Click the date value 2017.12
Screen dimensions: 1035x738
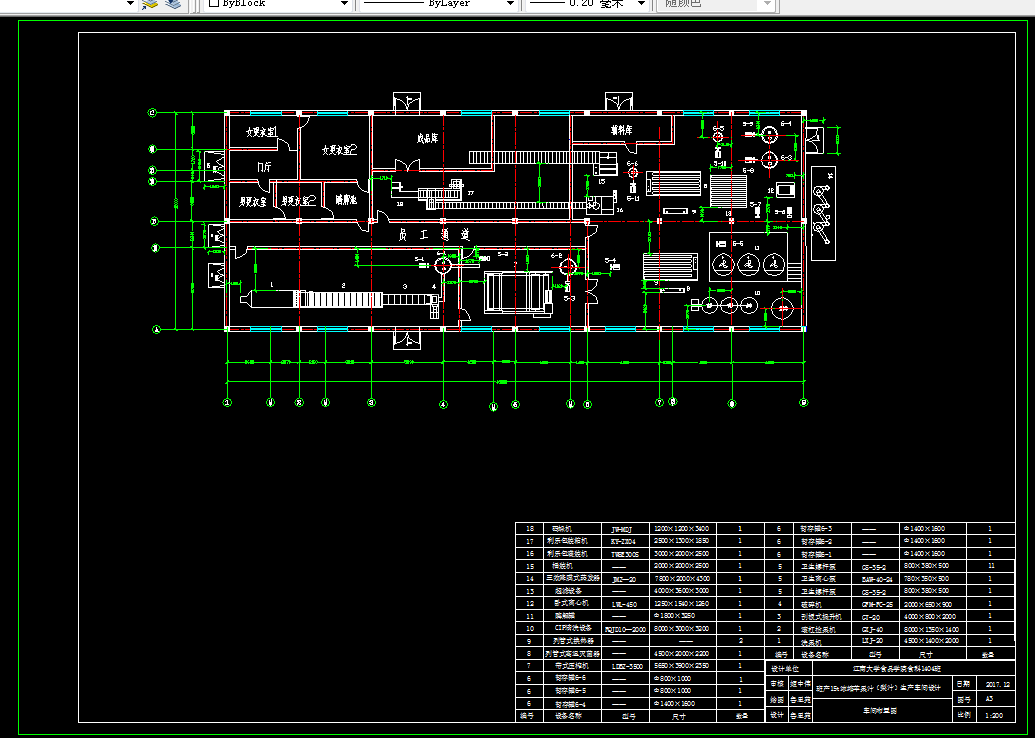coord(997,685)
